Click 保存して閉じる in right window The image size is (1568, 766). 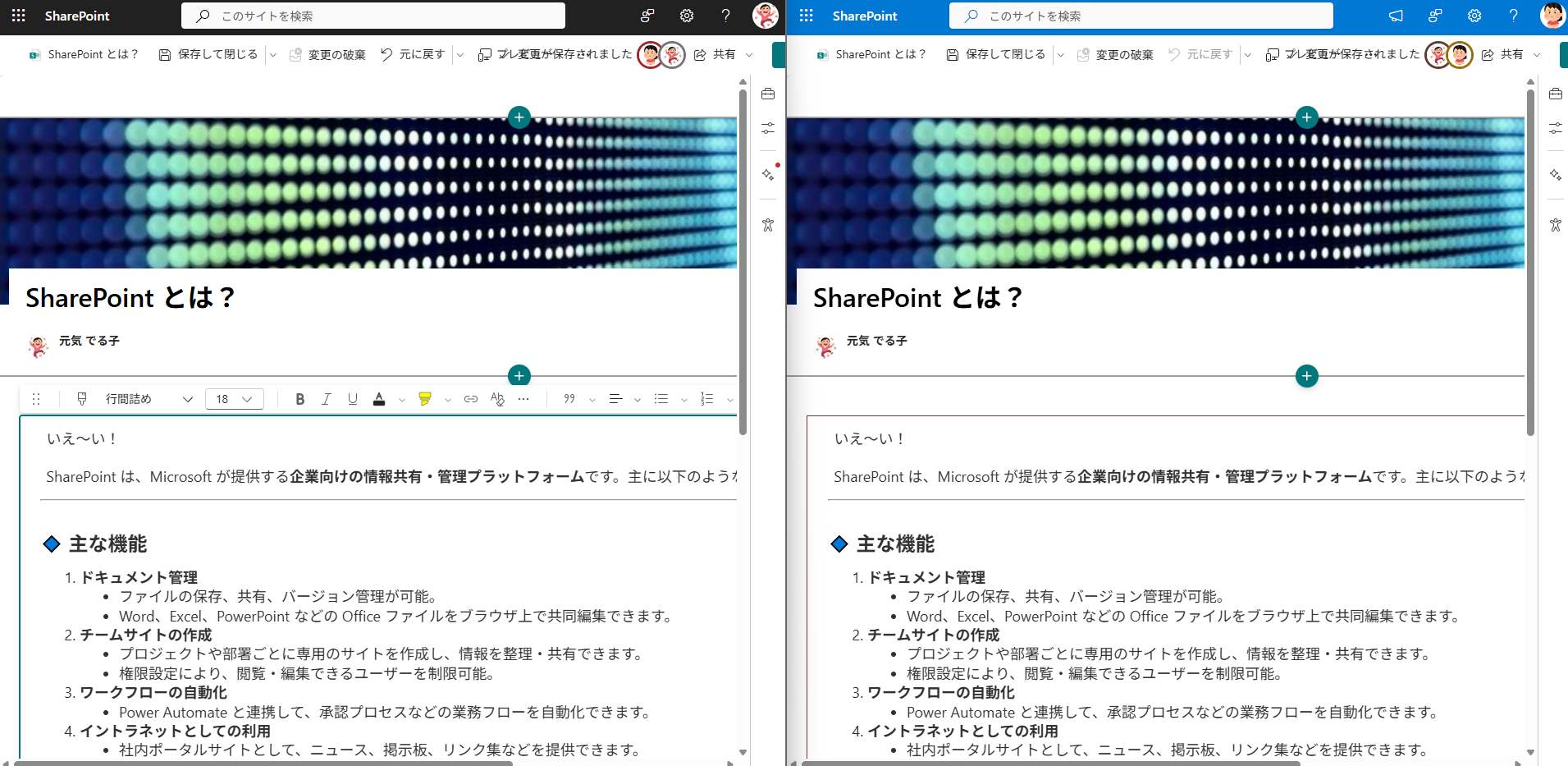click(996, 55)
